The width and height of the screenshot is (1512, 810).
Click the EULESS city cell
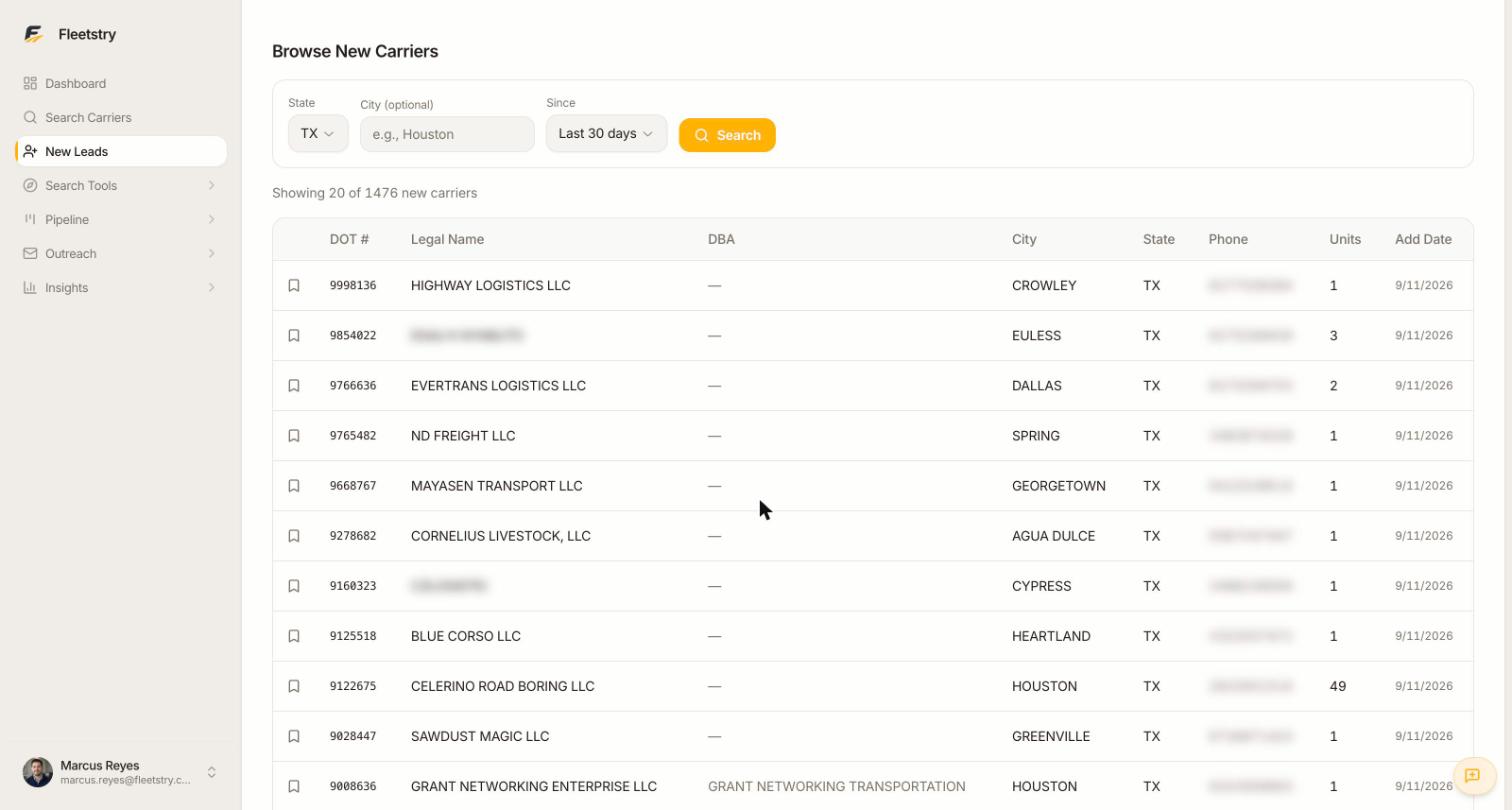1037,336
